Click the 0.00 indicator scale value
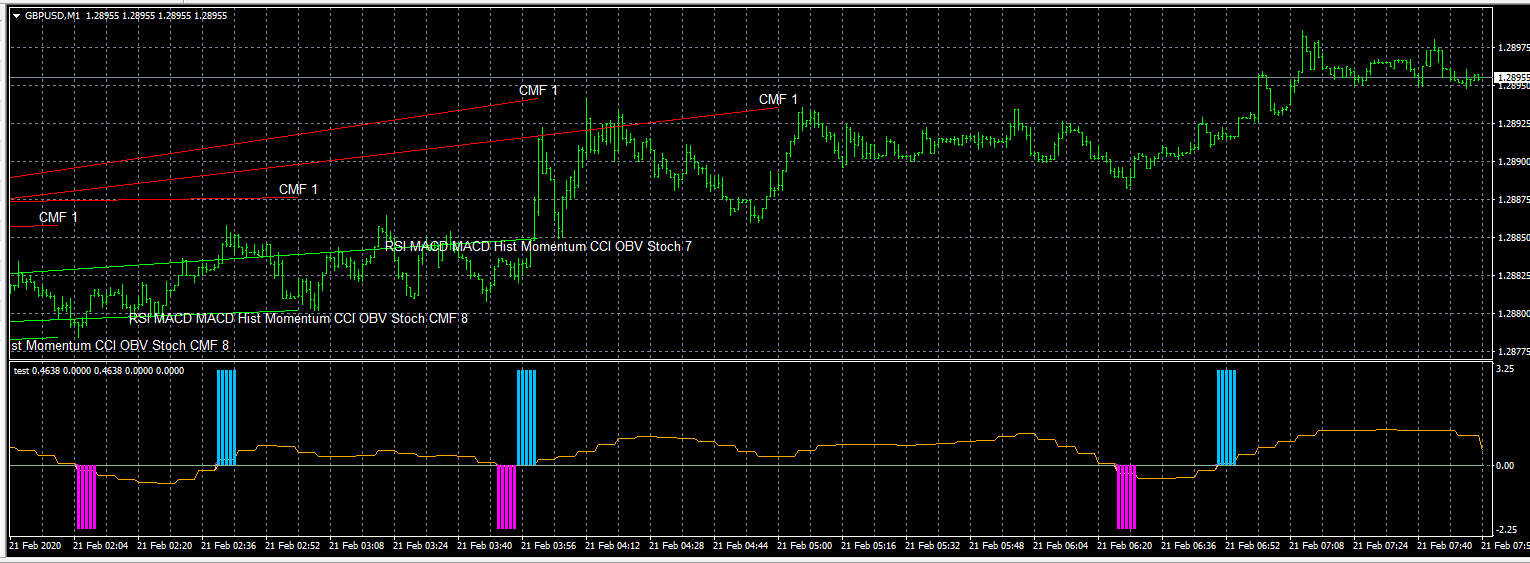The width and height of the screenshot is (1530, 563). click(1507, 466)
